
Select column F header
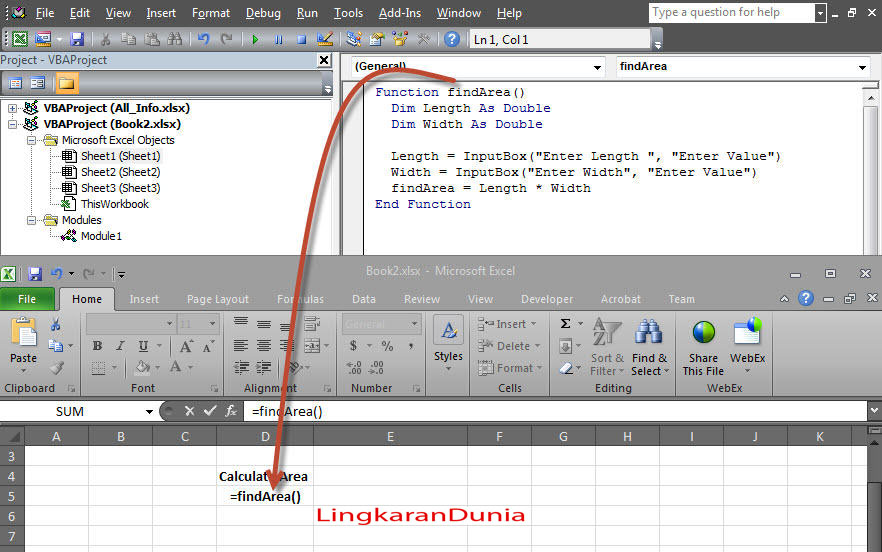tap(499, 436)
